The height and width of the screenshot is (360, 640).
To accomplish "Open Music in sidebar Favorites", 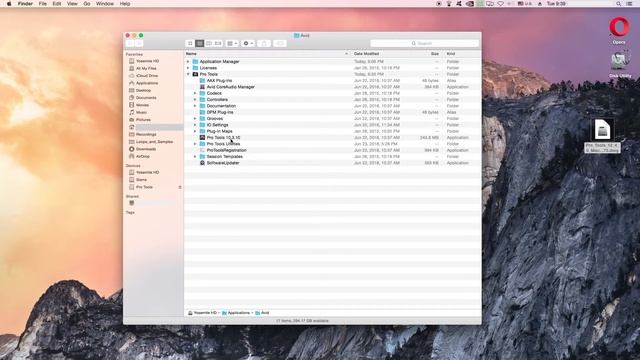I will pos(141,113).
